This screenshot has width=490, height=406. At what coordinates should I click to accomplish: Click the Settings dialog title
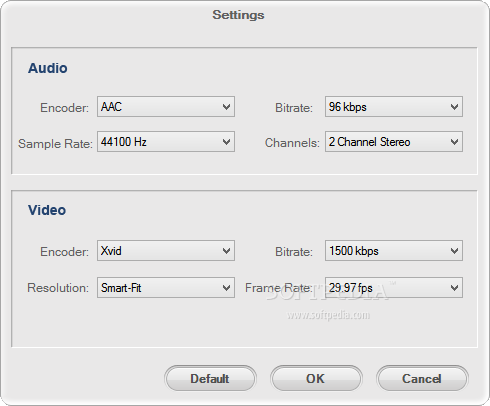coord(238,15)
